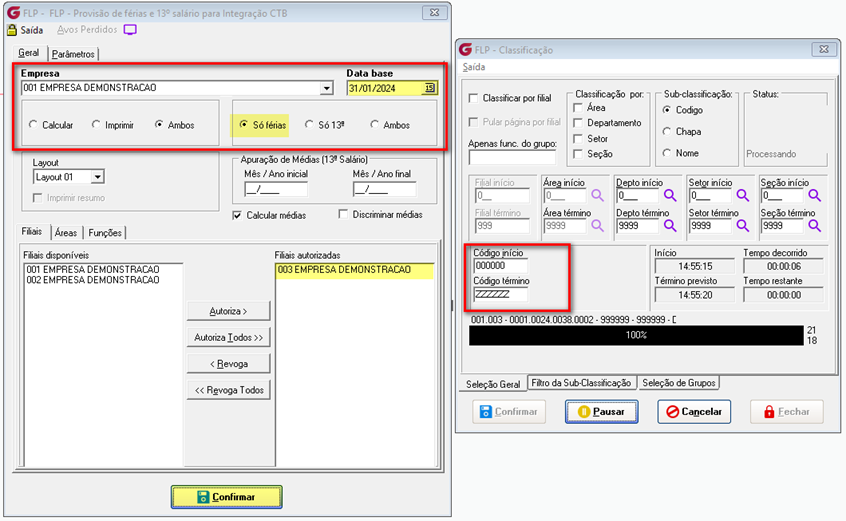Click the app logo icon of the Provisão window
Screen dimensions: 846x521
coord(13,12)
